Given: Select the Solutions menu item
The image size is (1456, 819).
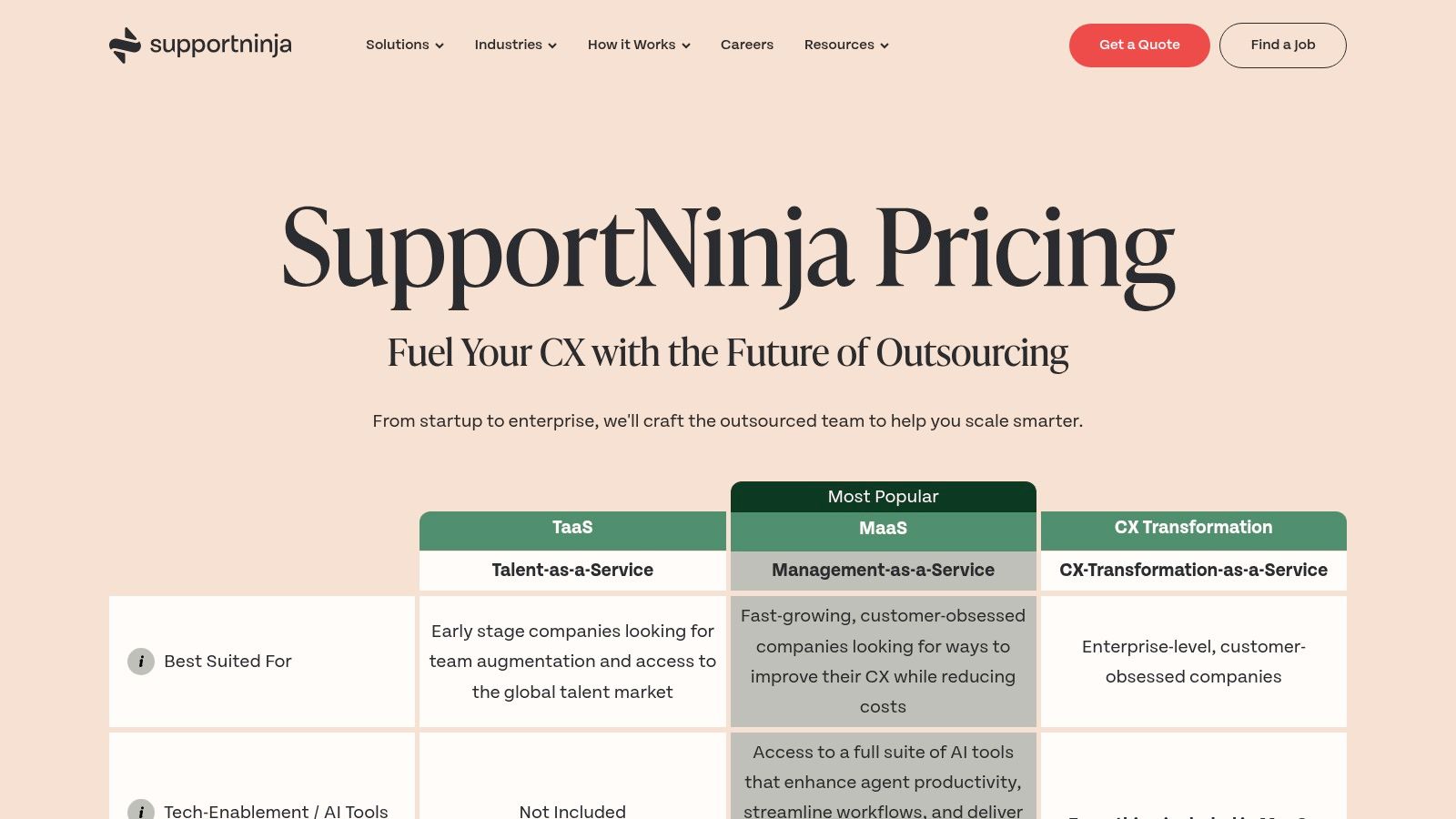Looking at the screenshot, I should 397,45.
